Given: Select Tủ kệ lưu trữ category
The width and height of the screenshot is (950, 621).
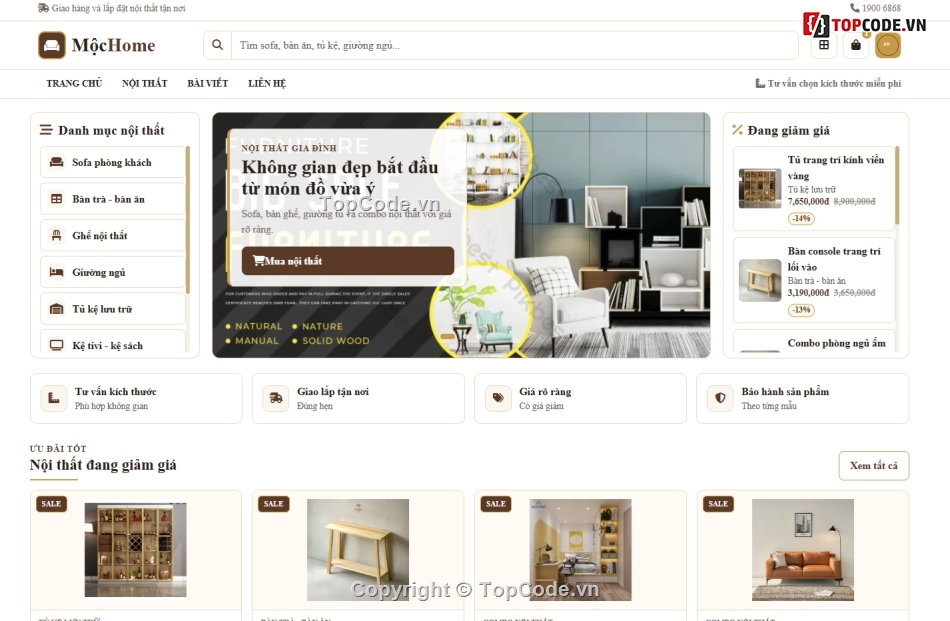Looking at the screenshot, I should (x=113, y=309).
